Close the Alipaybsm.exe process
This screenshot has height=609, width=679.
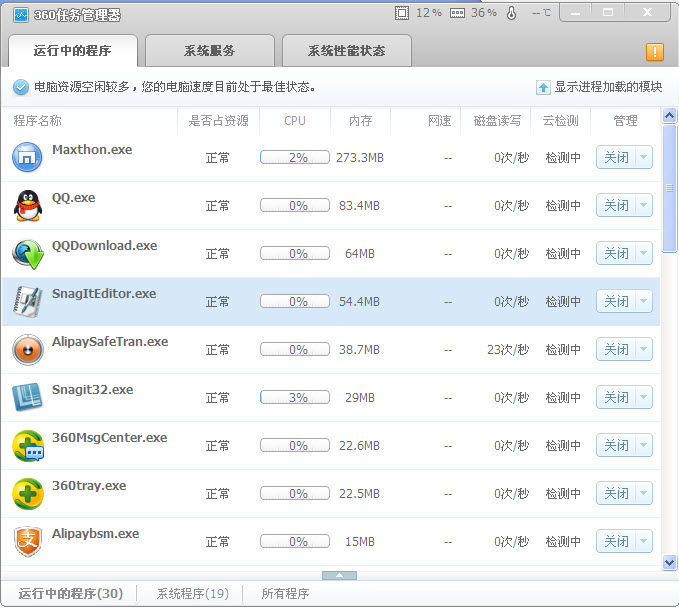616,542
